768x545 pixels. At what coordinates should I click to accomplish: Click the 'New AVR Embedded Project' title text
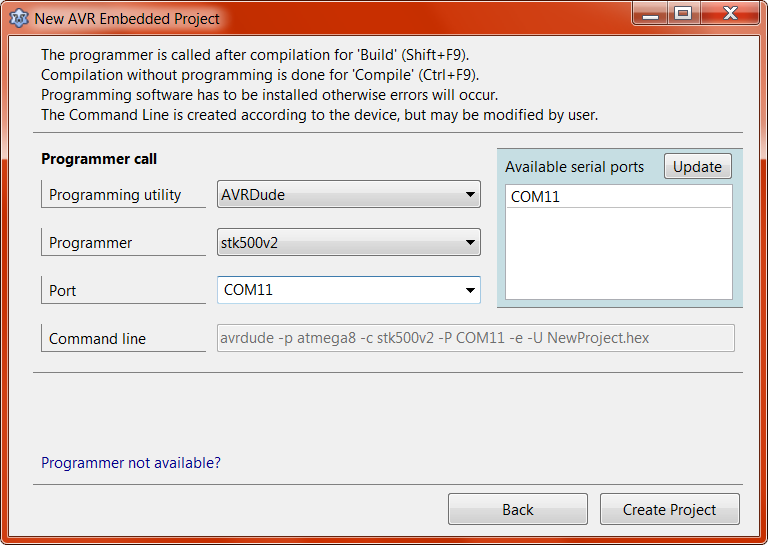click(127, 19)
